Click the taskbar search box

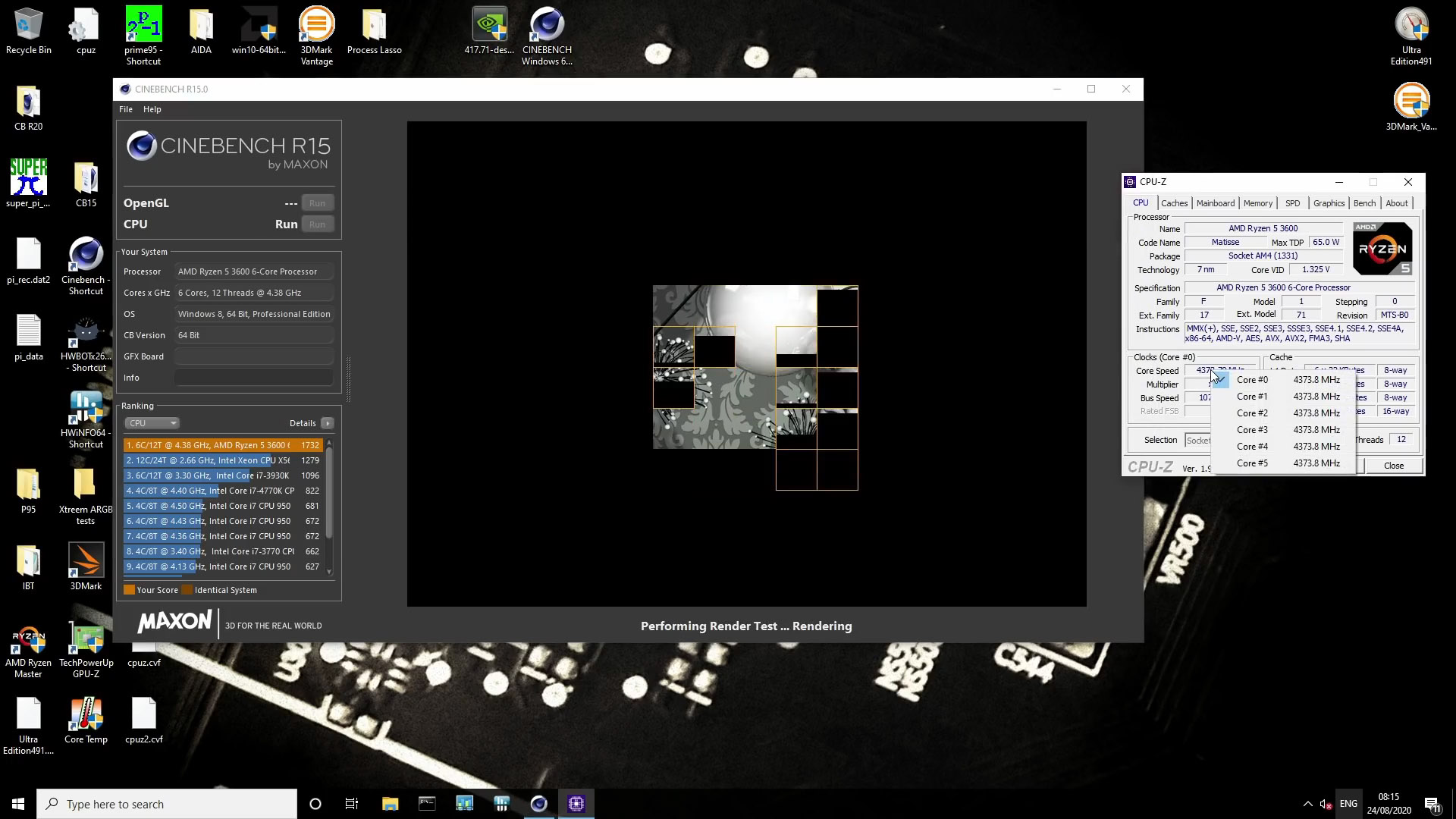pos(167,804)
